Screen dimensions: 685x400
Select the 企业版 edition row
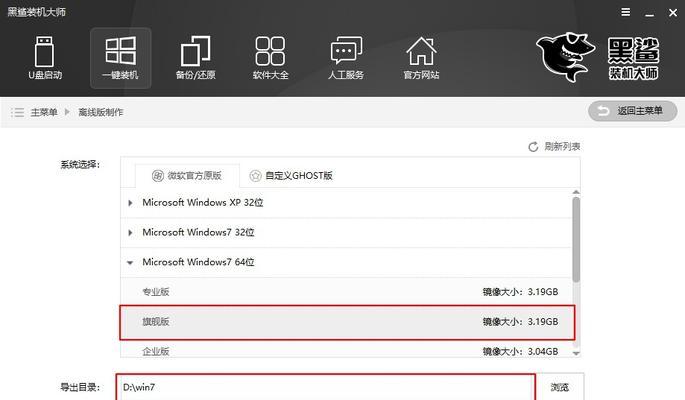(x=346, y=351)
